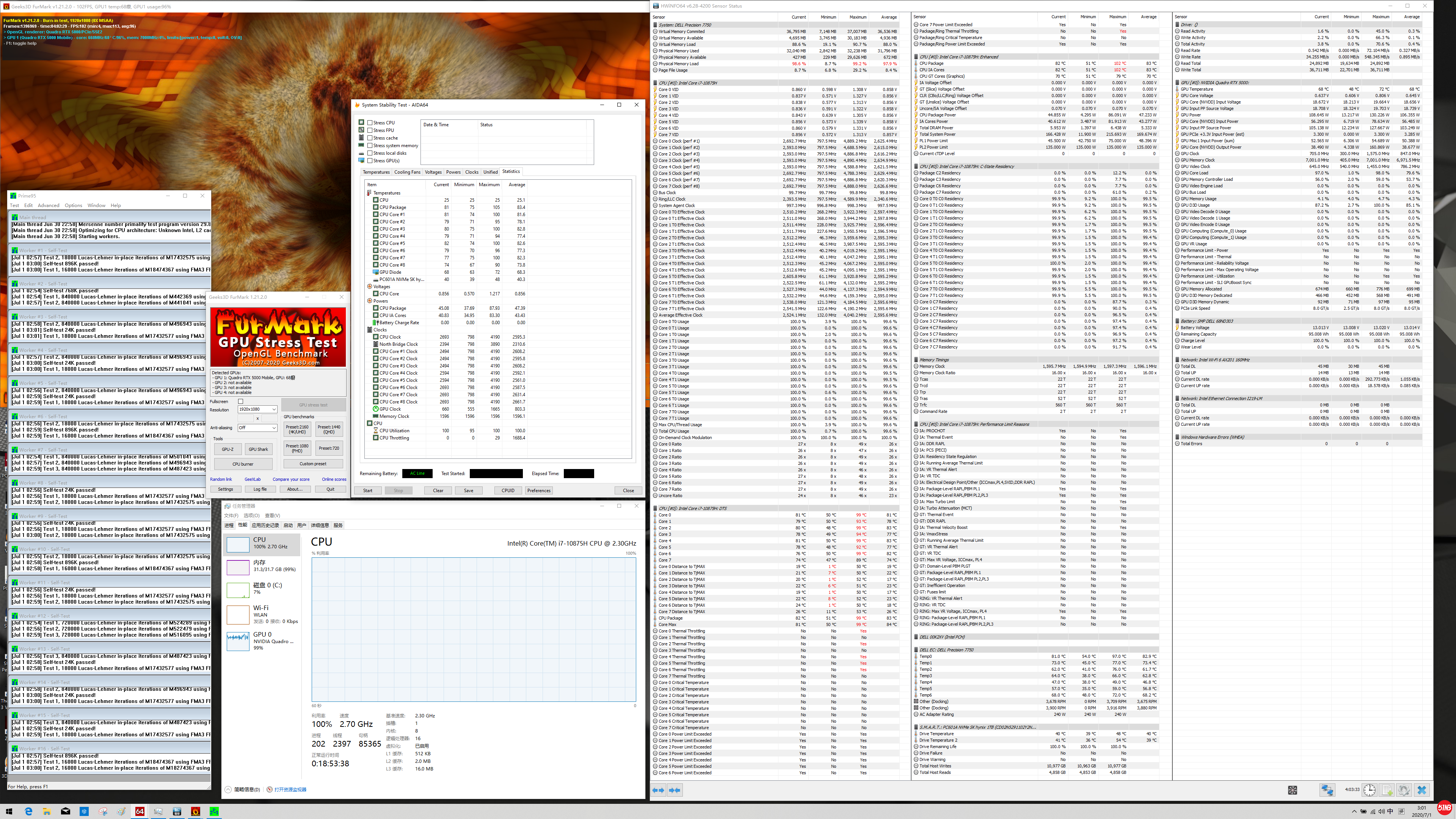Click HWiNFO clock reset timer icon
The height and width of the screenshot is (819, 1456).
point(1369,790)
